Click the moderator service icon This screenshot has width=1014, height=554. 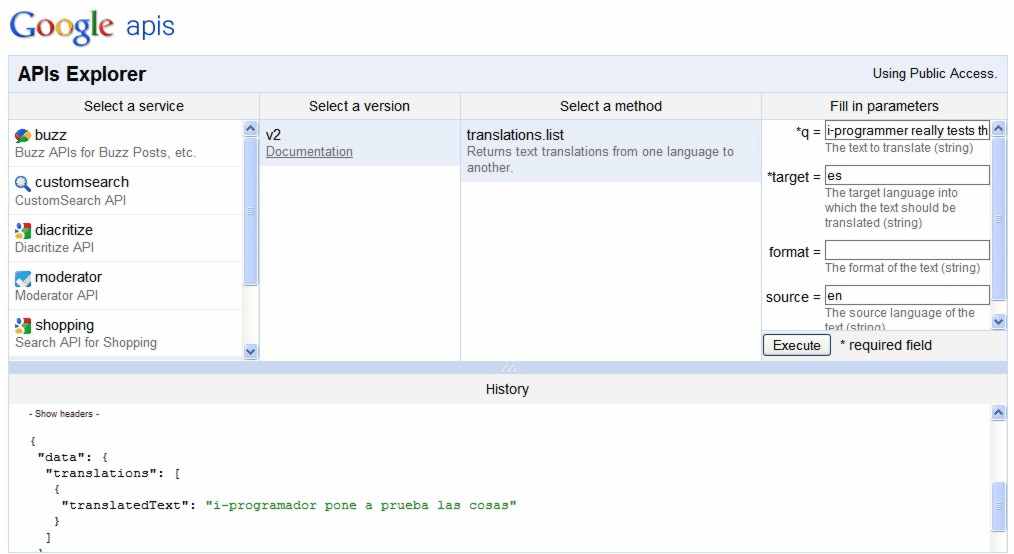(x=23, y=278)
